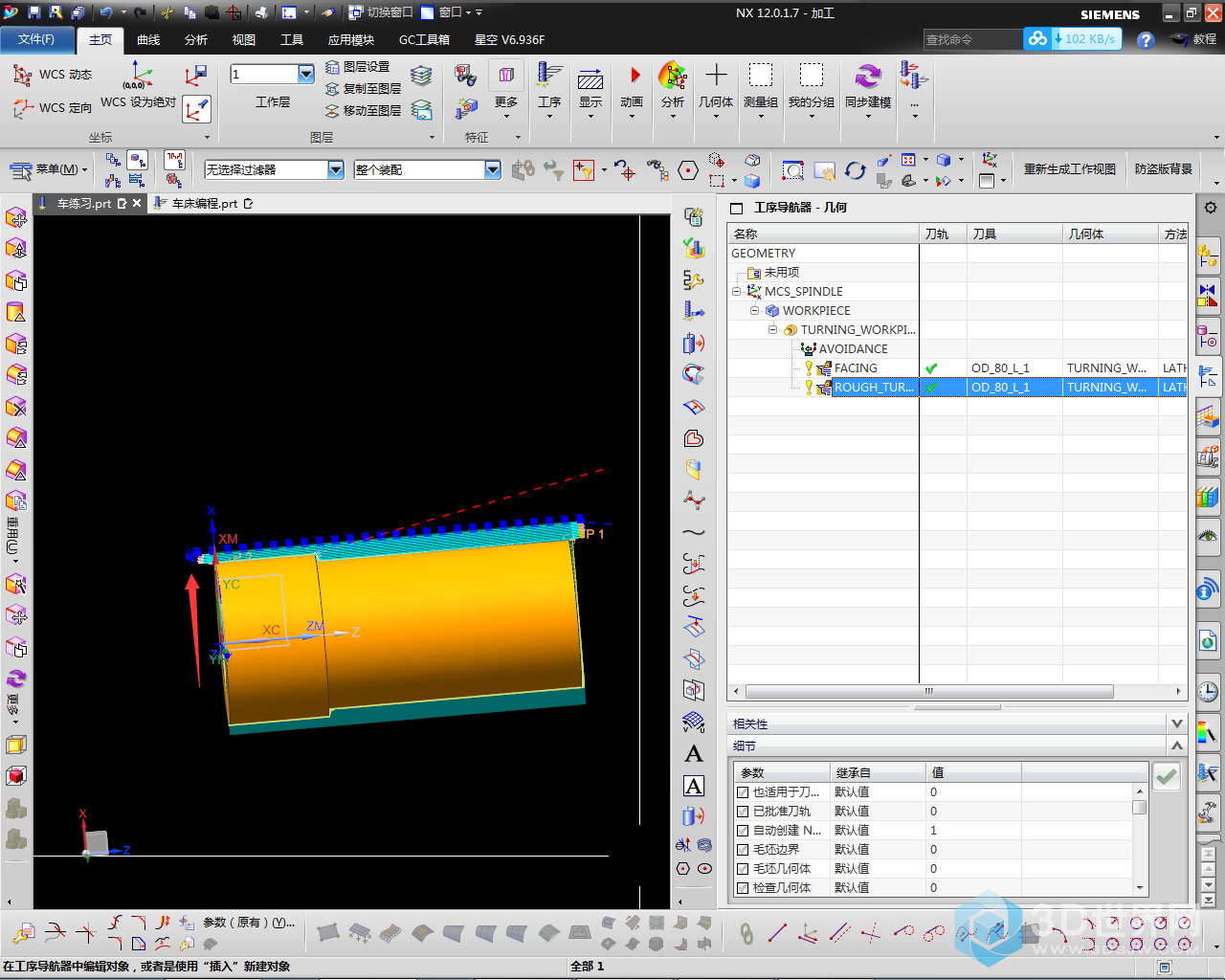Screen dimensions: 1225x980
Task: Open the 应用模块 ribbon tab
Action: 351,39
